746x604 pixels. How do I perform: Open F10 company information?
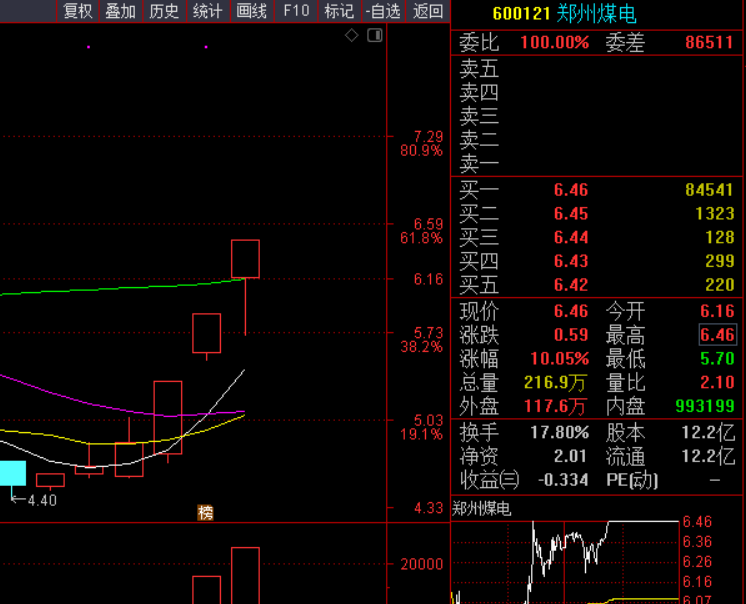[x=296, y=11]
